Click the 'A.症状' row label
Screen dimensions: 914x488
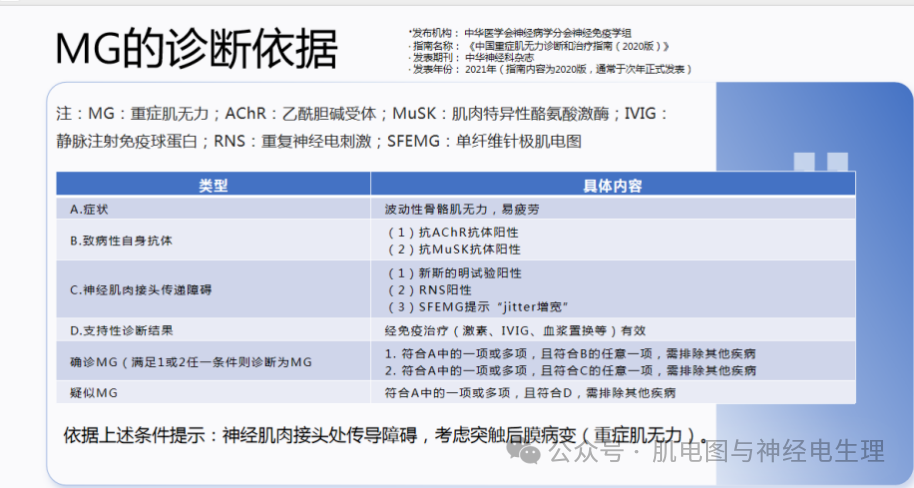(x=95, y=209)
